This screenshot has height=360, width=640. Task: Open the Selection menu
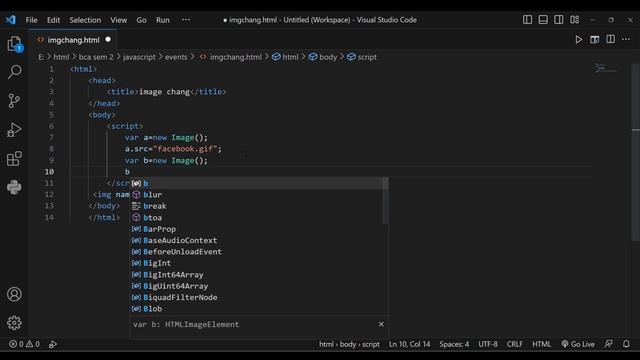(85, 20)
